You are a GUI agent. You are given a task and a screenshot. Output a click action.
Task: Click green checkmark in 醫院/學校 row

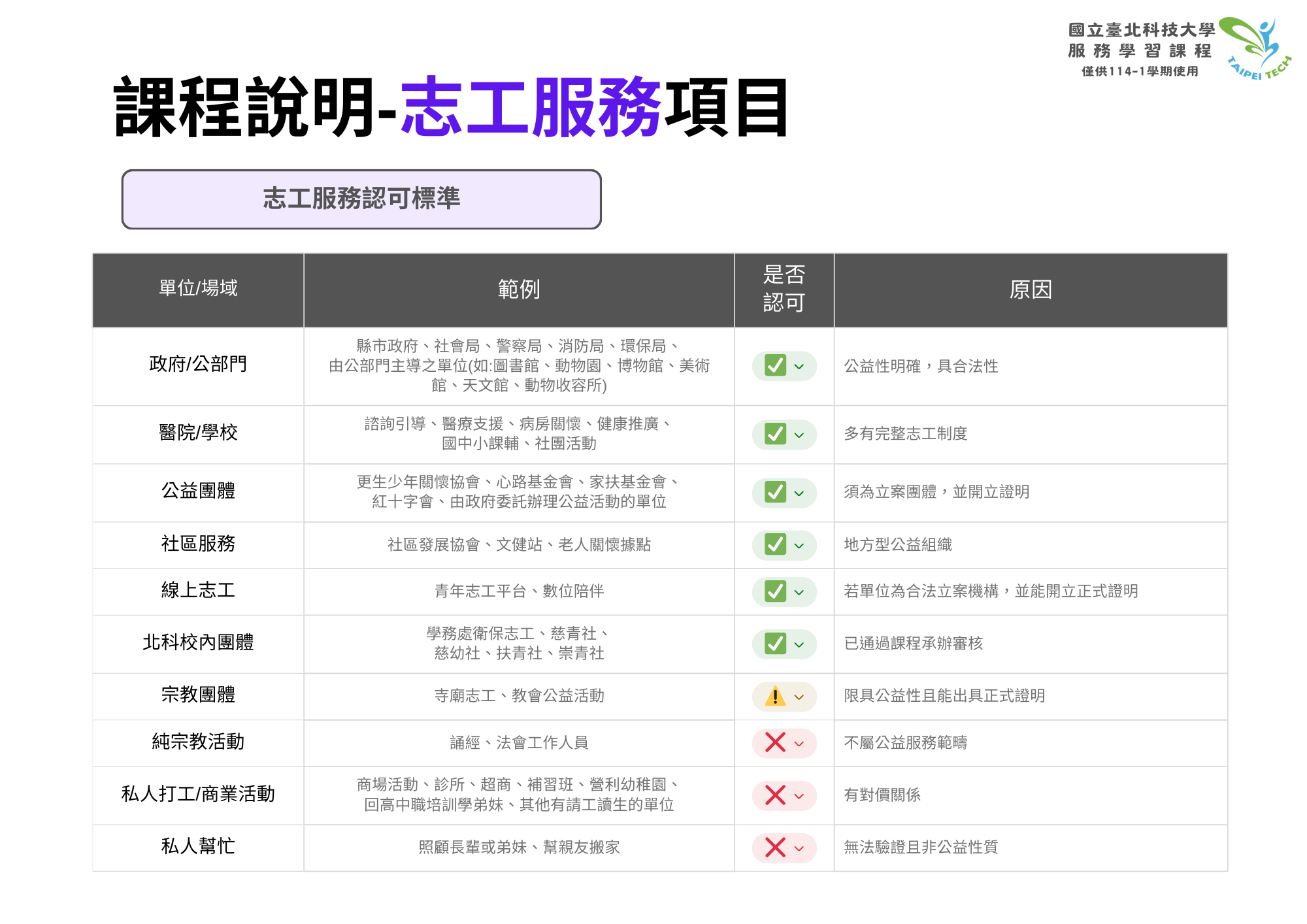775,434
